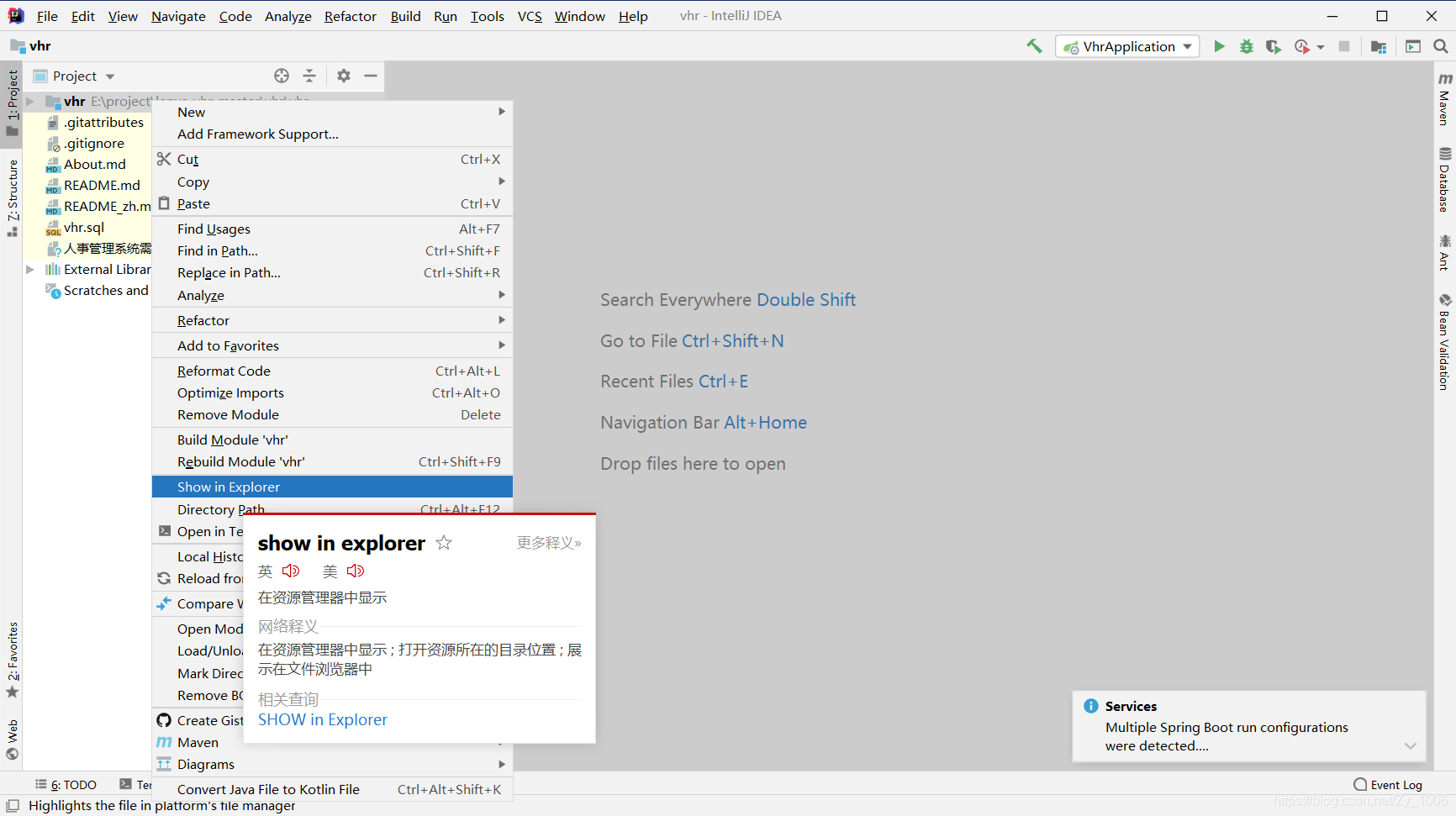The width and height of the screenshot is (1456, 816).
Task: Select Rebuild Module 'vhr'
Action: click(x=332, y=461)
